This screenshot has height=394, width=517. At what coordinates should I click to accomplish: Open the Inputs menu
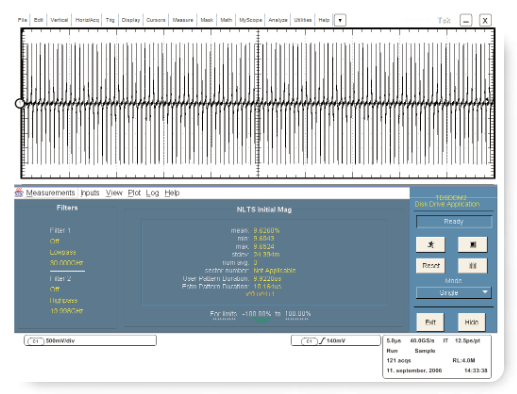tap(90, 193)
